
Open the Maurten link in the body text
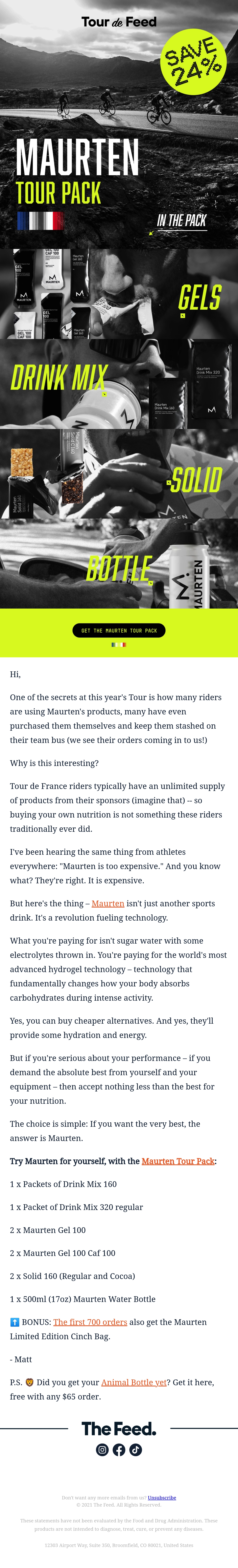click(x=108, y=904)
